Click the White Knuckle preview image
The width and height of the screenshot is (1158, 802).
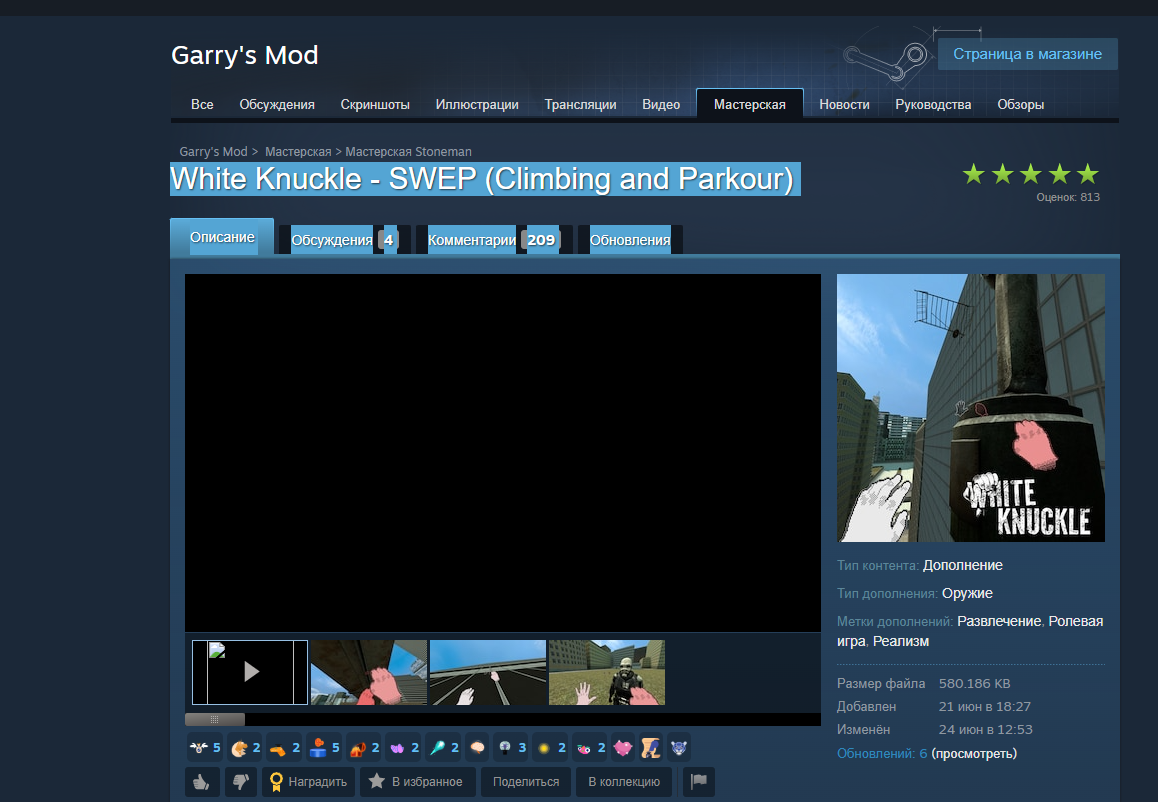point(970,408)
